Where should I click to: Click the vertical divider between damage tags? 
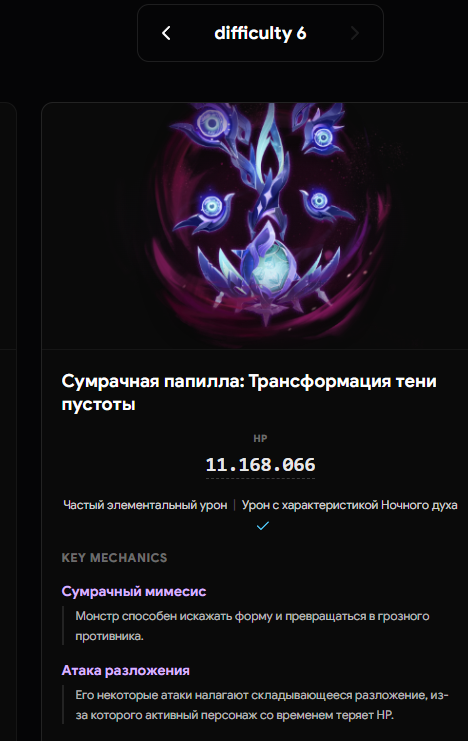pyautogui.click(x=234, y=505)
